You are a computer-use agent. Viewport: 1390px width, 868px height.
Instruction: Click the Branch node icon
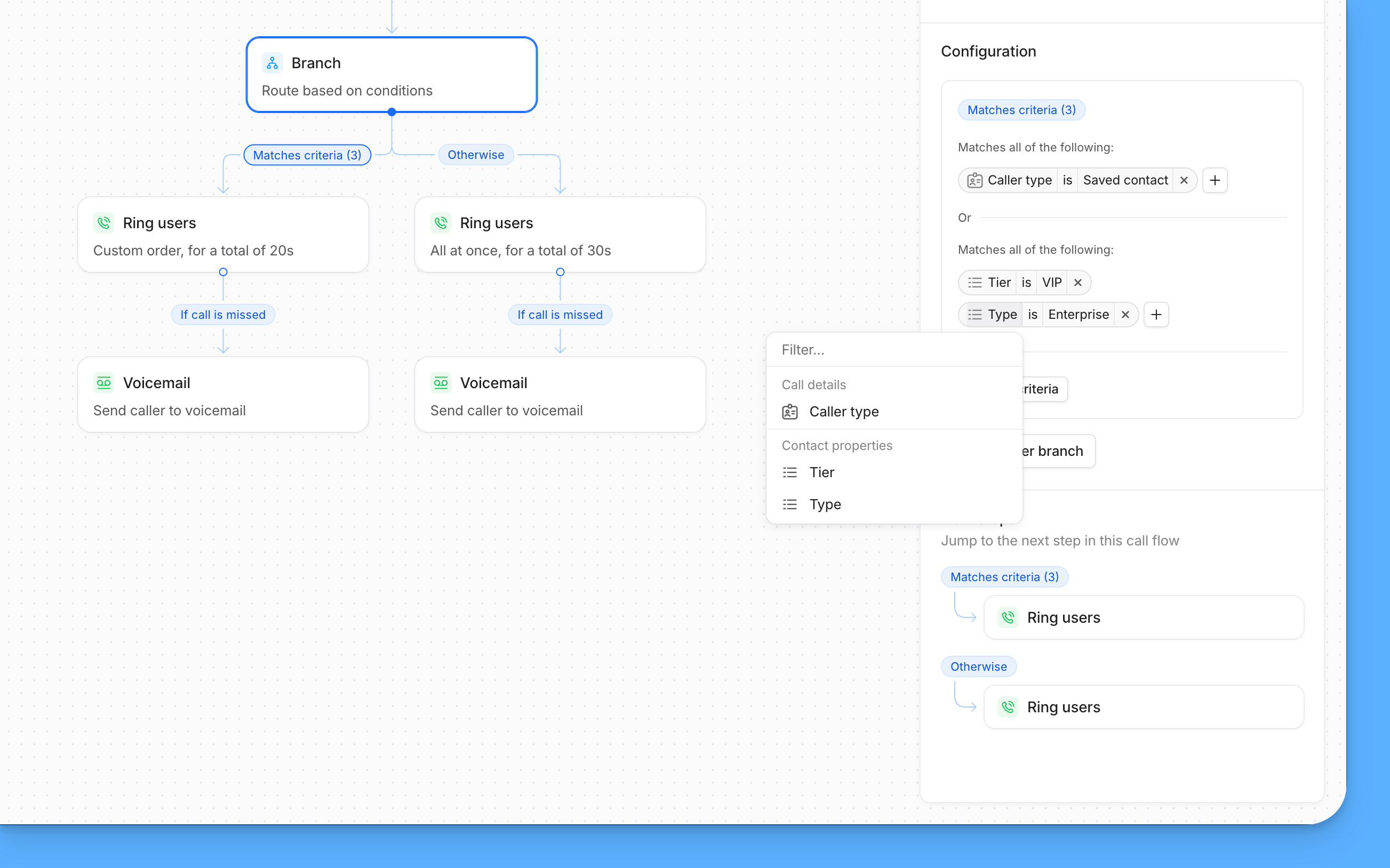(x=272, y=62)
